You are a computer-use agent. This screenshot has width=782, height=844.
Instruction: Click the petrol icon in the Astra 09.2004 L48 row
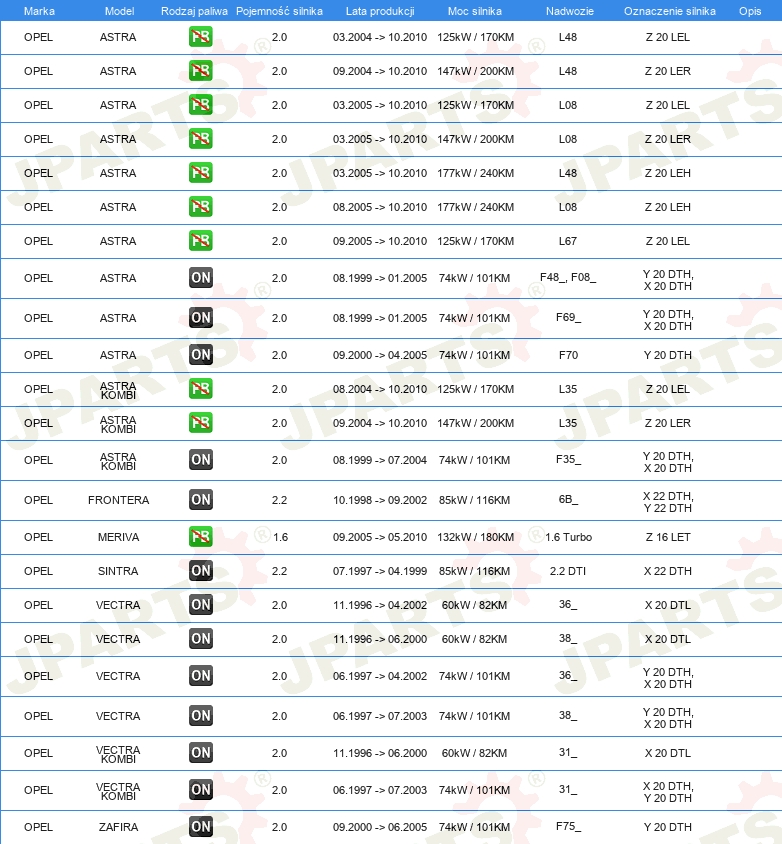200,71
